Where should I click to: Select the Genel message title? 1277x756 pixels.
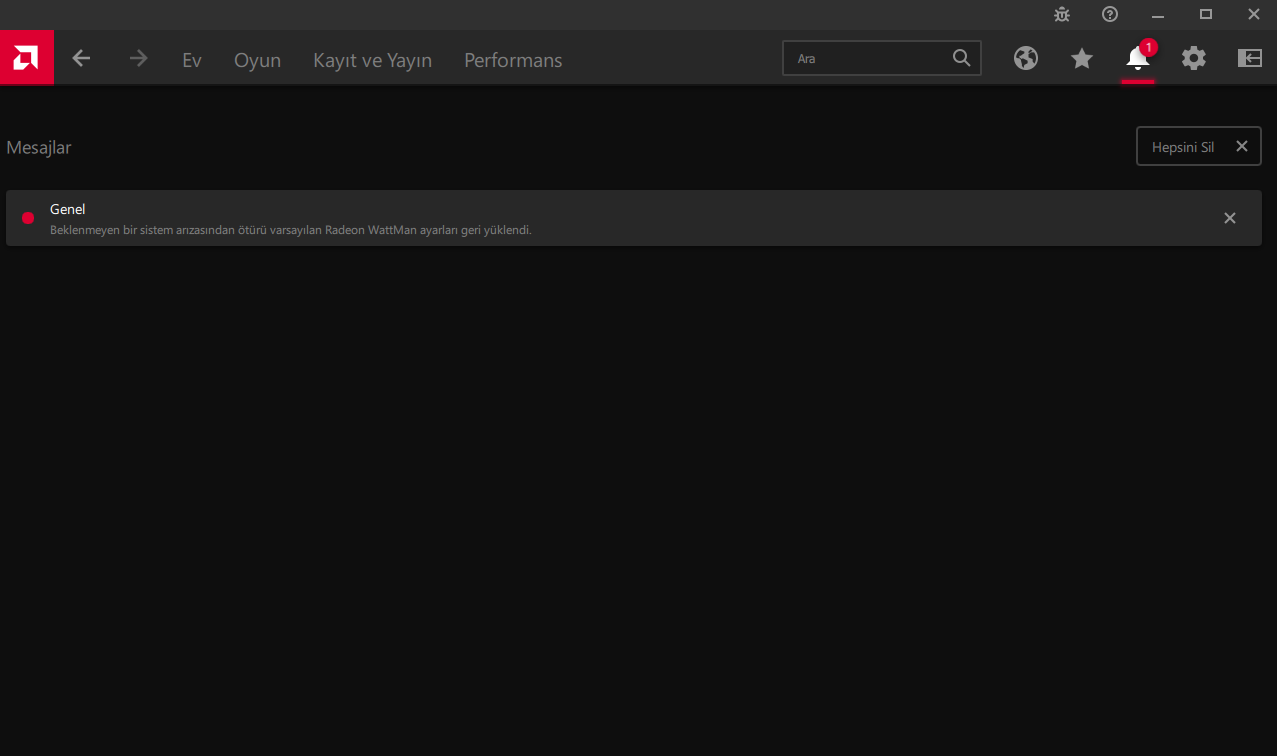[x=68, y=209]
